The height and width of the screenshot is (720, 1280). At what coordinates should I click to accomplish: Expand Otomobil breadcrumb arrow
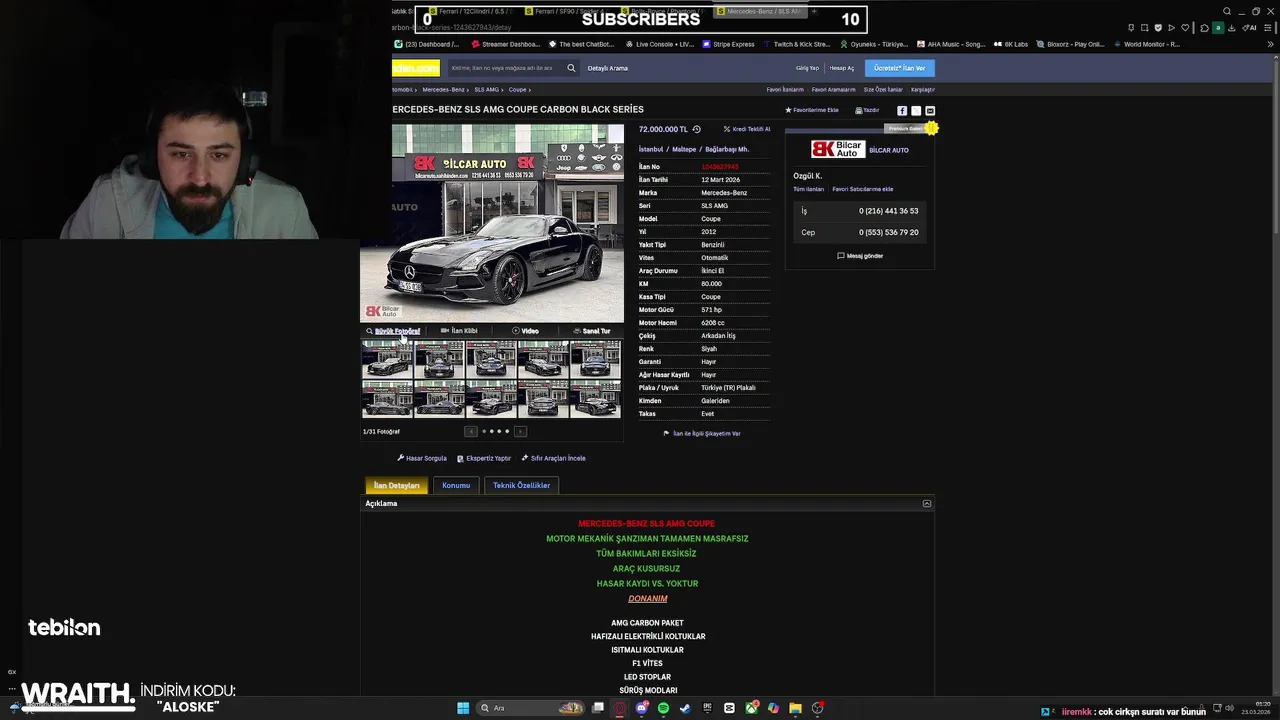pos(417,90)
